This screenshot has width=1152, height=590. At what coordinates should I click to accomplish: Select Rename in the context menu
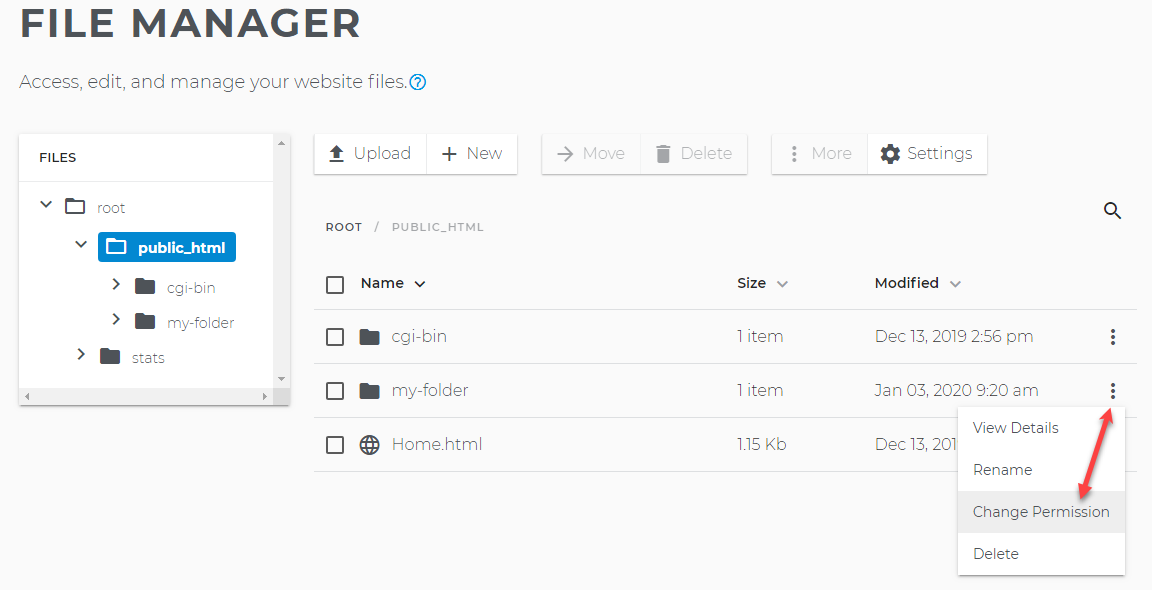tap(1003, 469)
